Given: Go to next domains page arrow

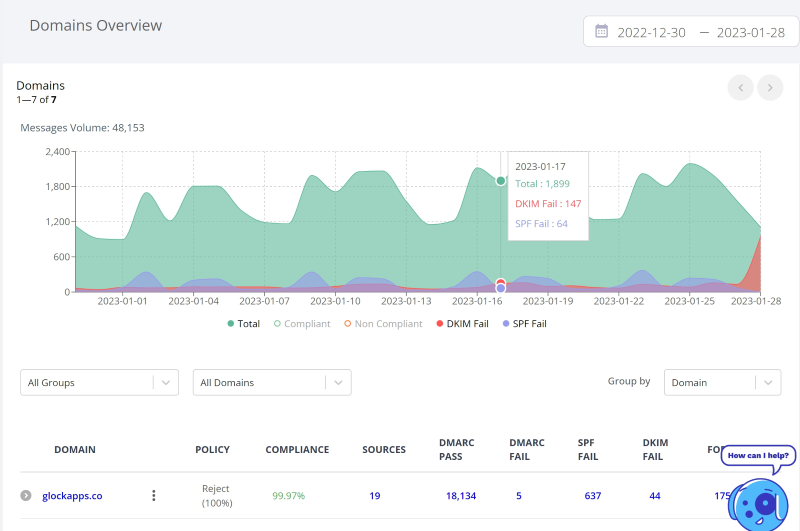Looking at the screenshot, I should pyautogui.click(x=769, y=88).
